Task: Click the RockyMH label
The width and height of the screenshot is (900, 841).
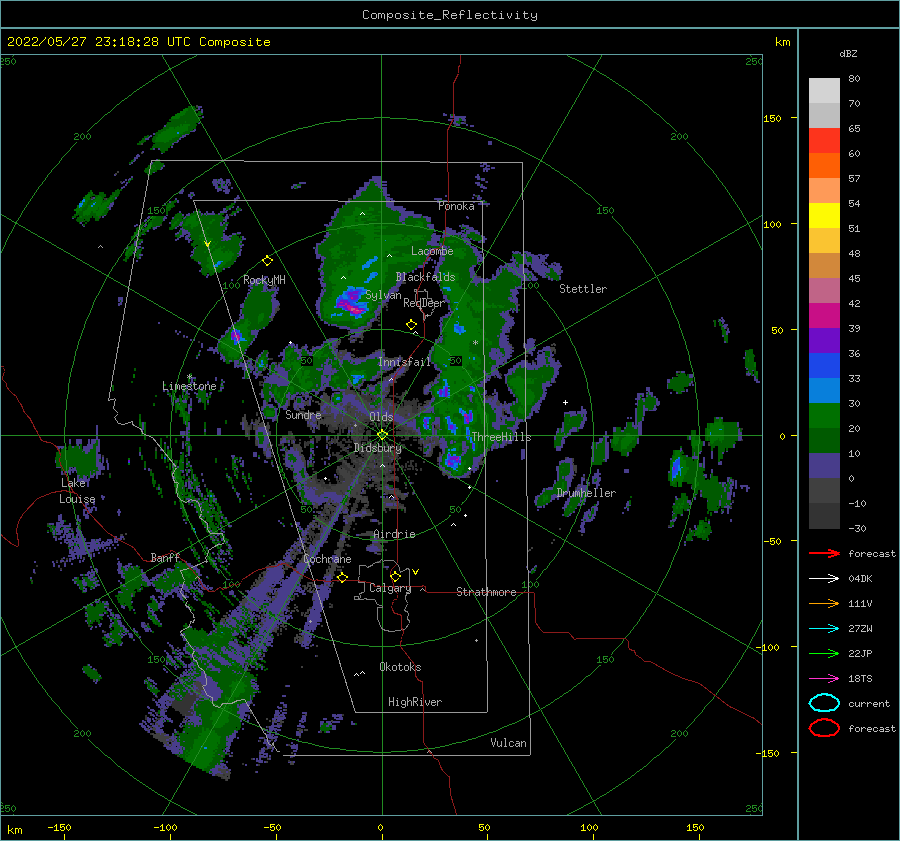Action: point(264,280)
